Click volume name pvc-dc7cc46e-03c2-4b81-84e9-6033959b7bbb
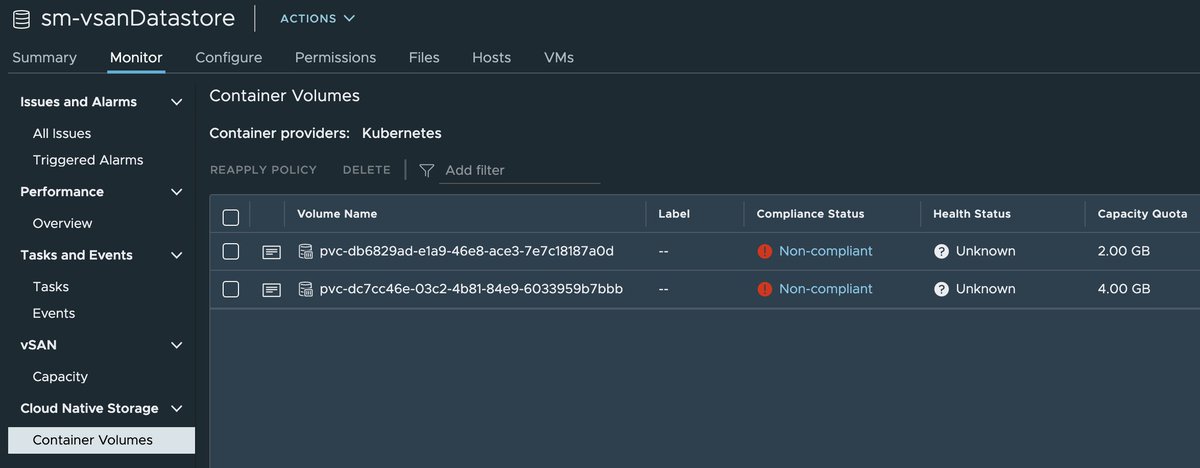 pyautogui.click(x=471, y=289)
